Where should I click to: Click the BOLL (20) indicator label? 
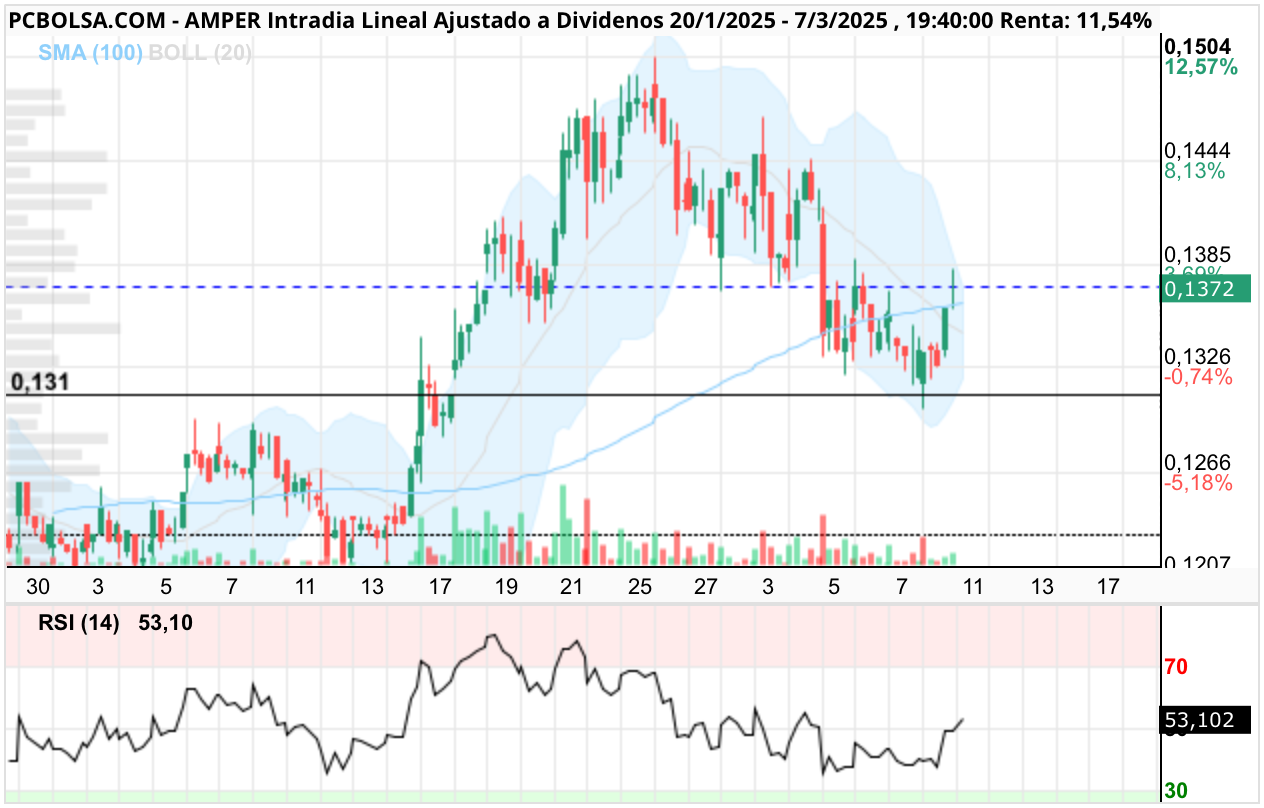click(x=200, y=52)
